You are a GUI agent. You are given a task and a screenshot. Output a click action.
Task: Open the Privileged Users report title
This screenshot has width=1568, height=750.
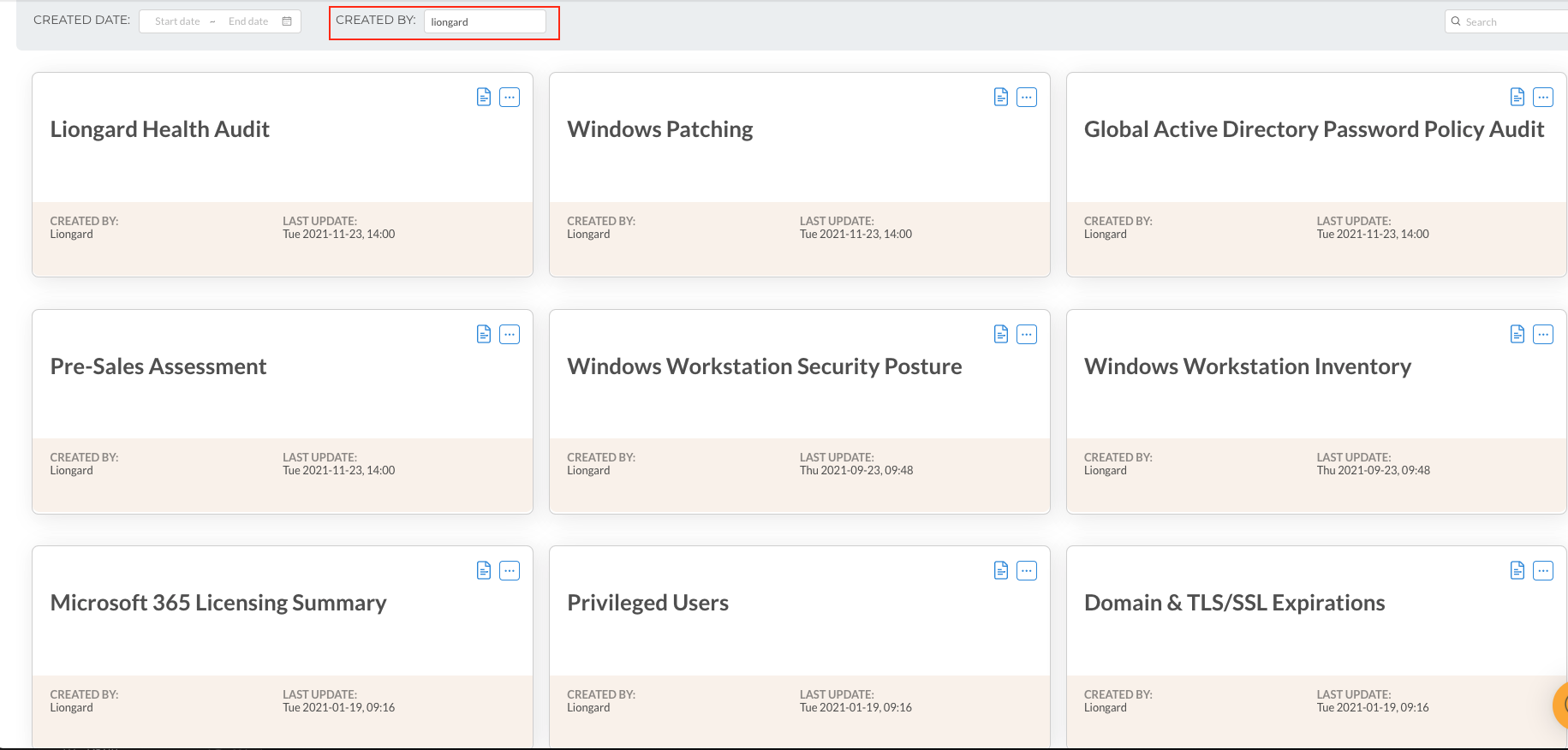tap(648, 603)
